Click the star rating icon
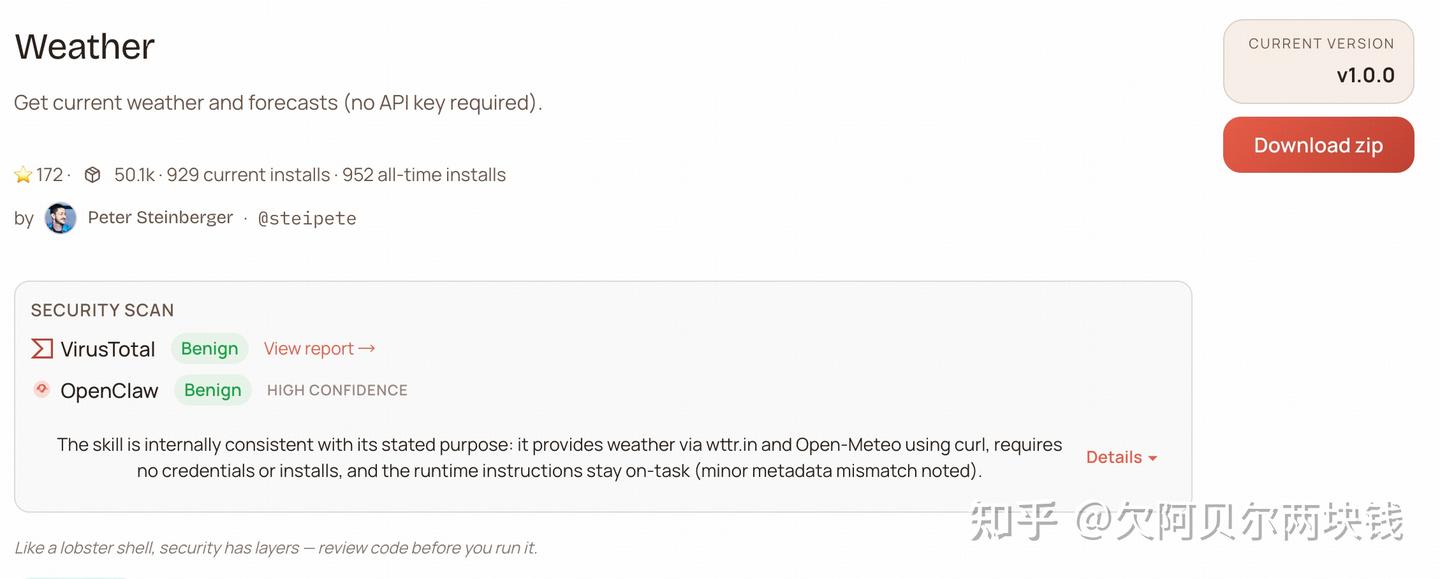Viewport: 1440px width, 579px height. (23, 175)
